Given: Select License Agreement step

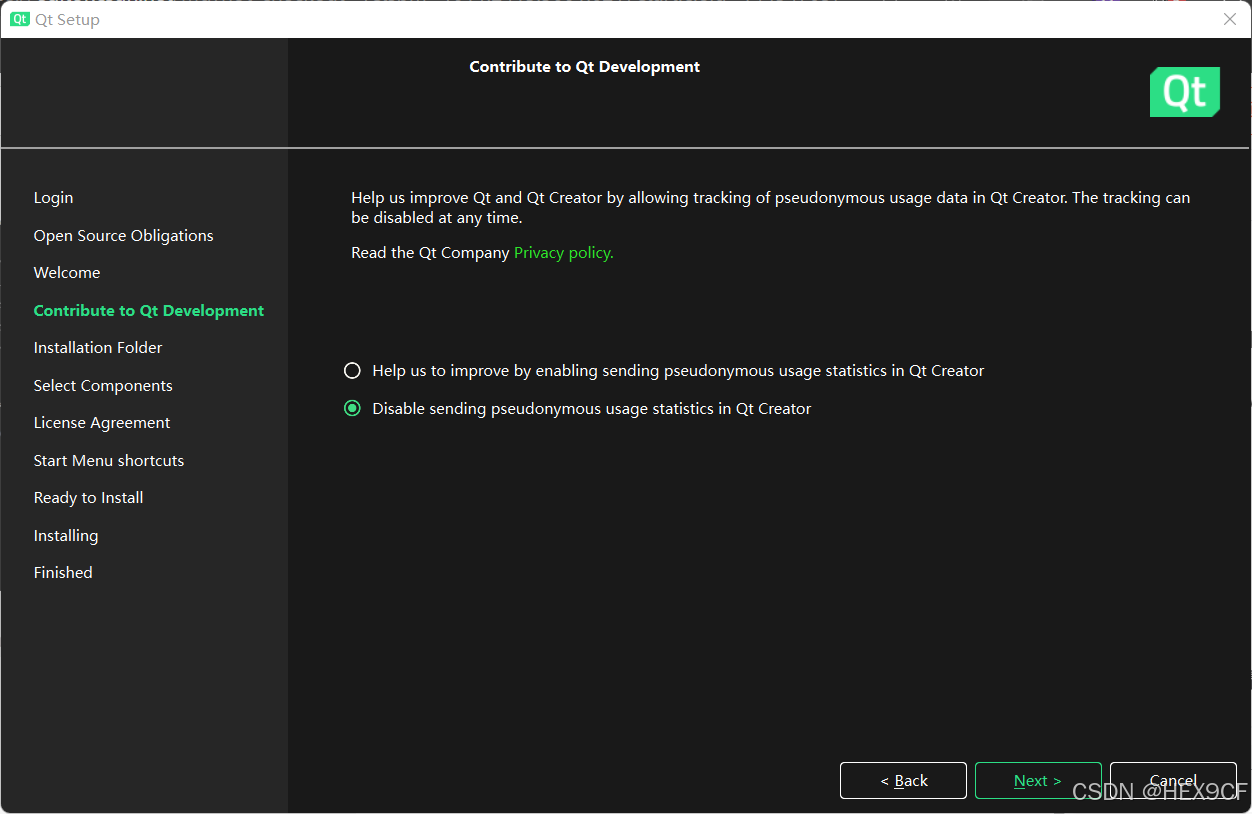Looking at the screenshot, I should (x=102, y=422).
